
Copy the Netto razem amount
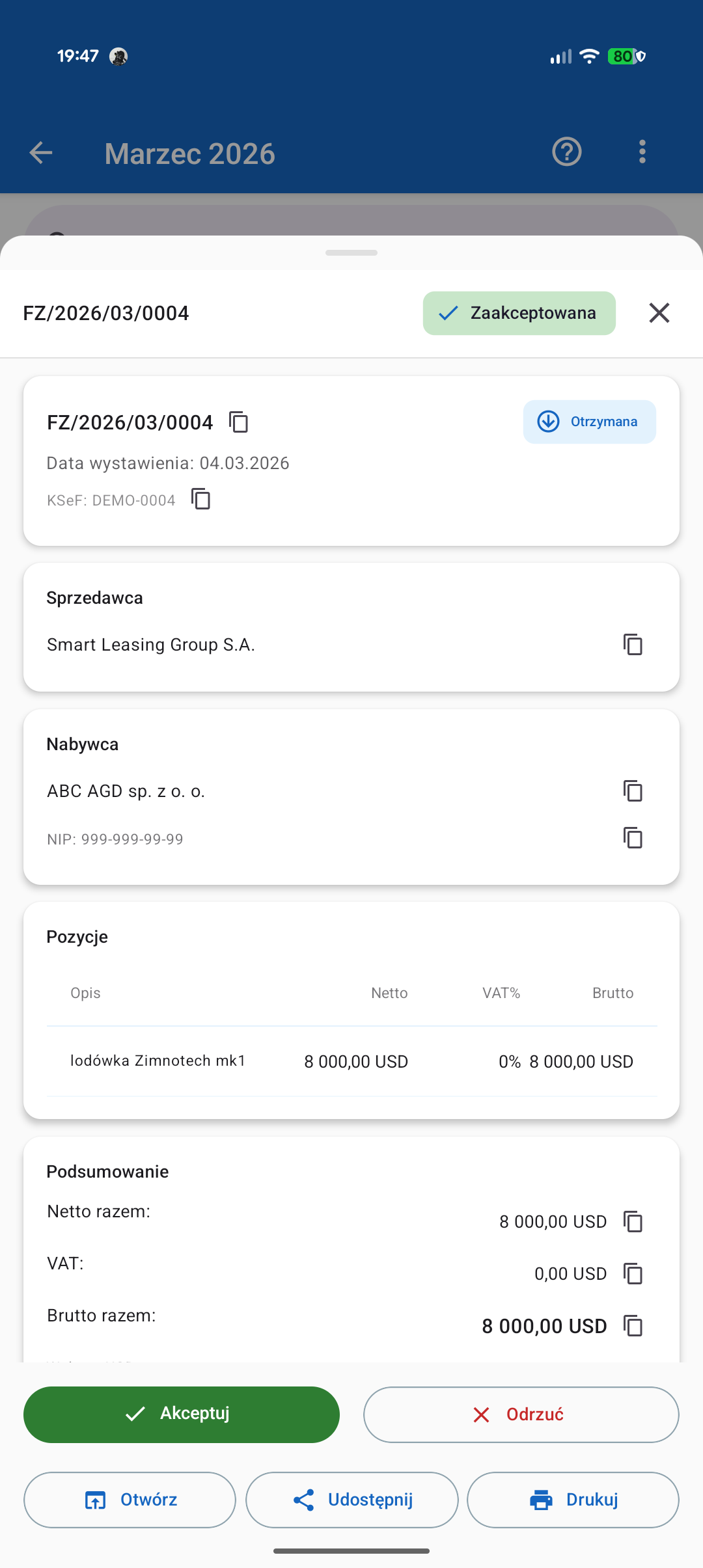633,1222
